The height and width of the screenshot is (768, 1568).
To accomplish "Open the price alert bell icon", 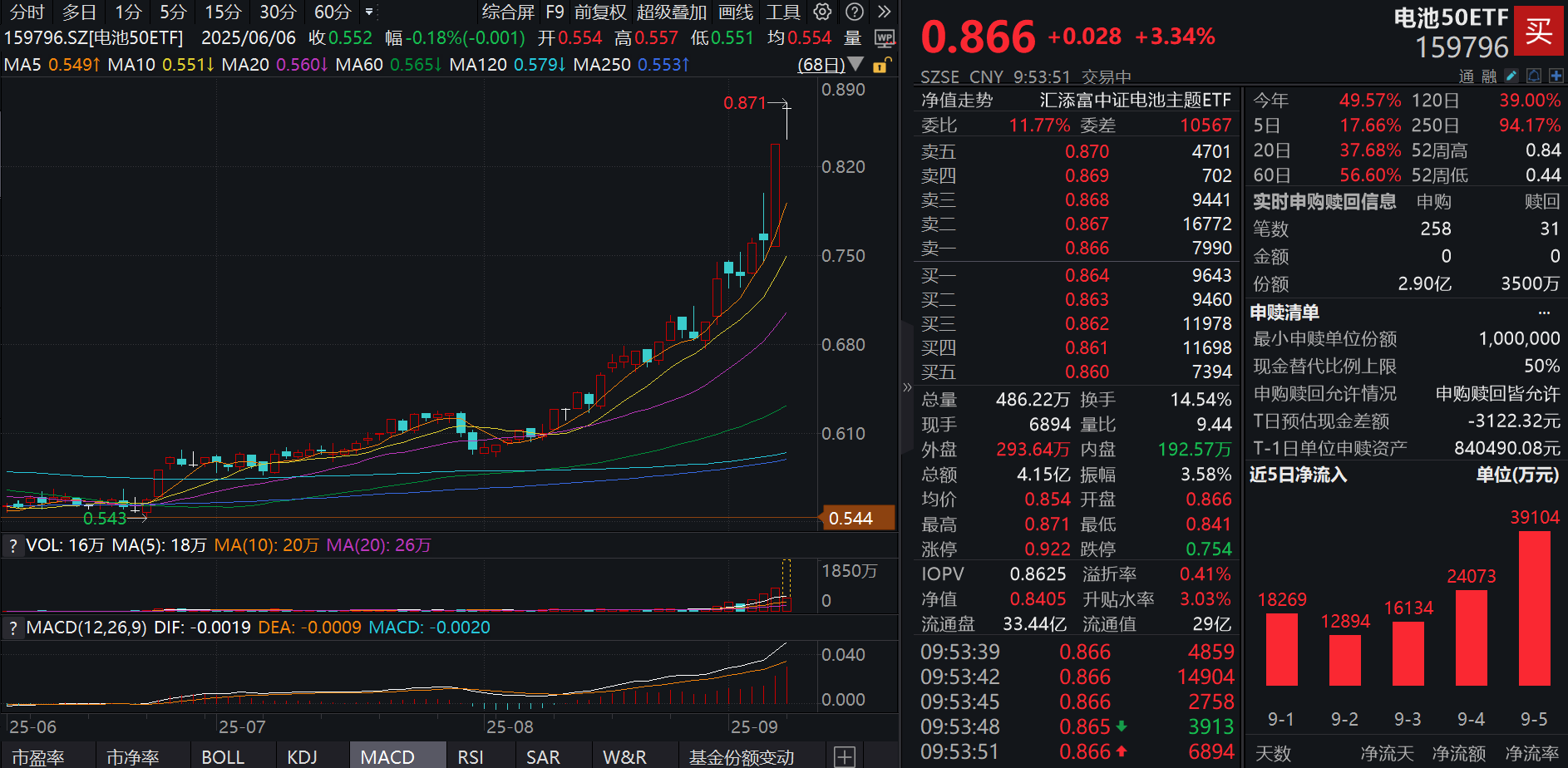I will [x=1532, y=75].
